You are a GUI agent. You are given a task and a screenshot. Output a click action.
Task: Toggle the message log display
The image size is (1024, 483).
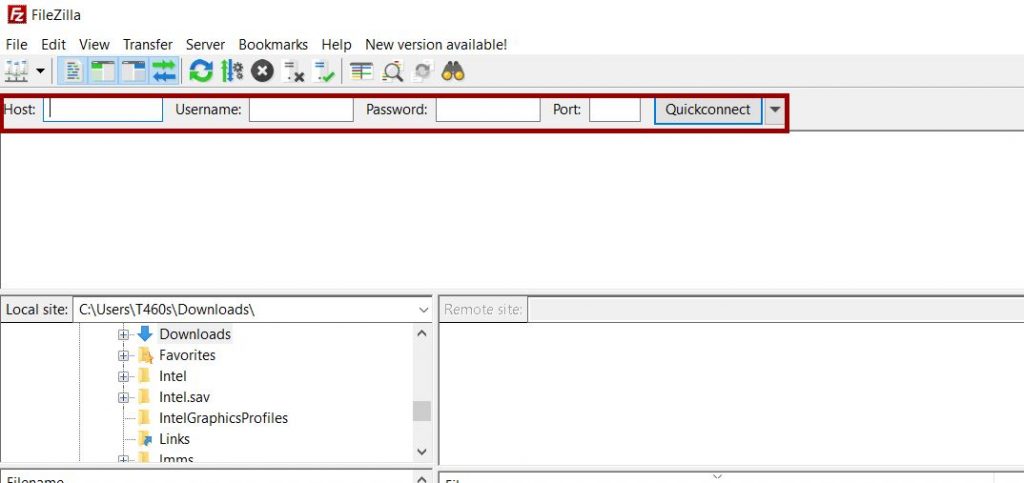pyautogui.click(x=73, y=70)
